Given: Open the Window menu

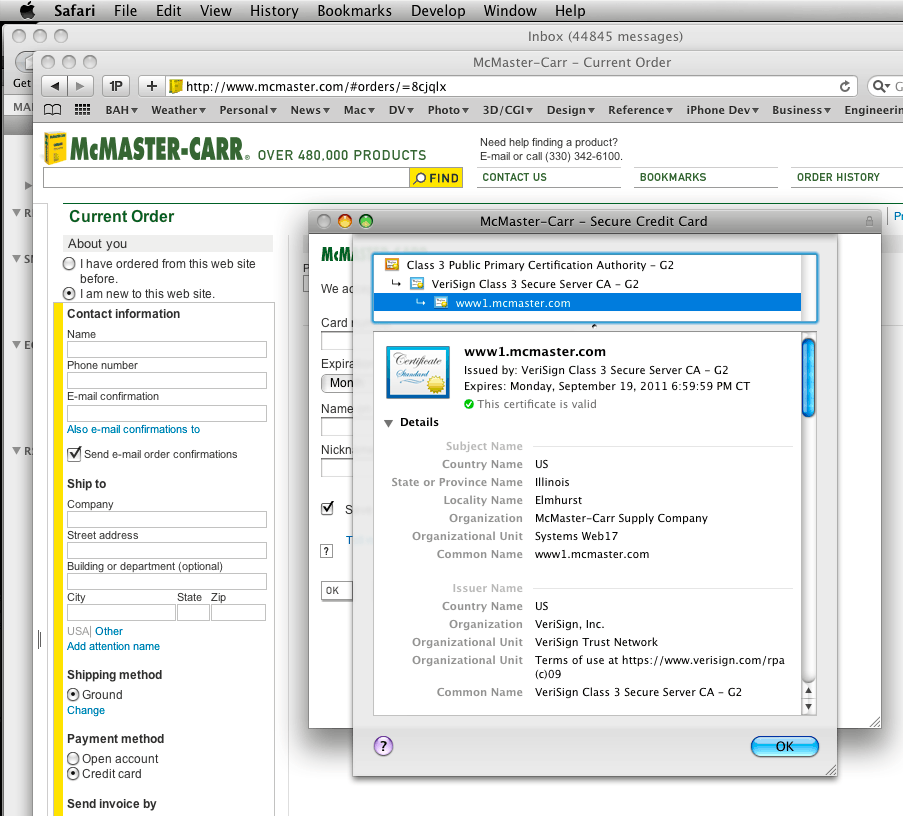Looking at the screenshot, I should (x=510, y=10).
